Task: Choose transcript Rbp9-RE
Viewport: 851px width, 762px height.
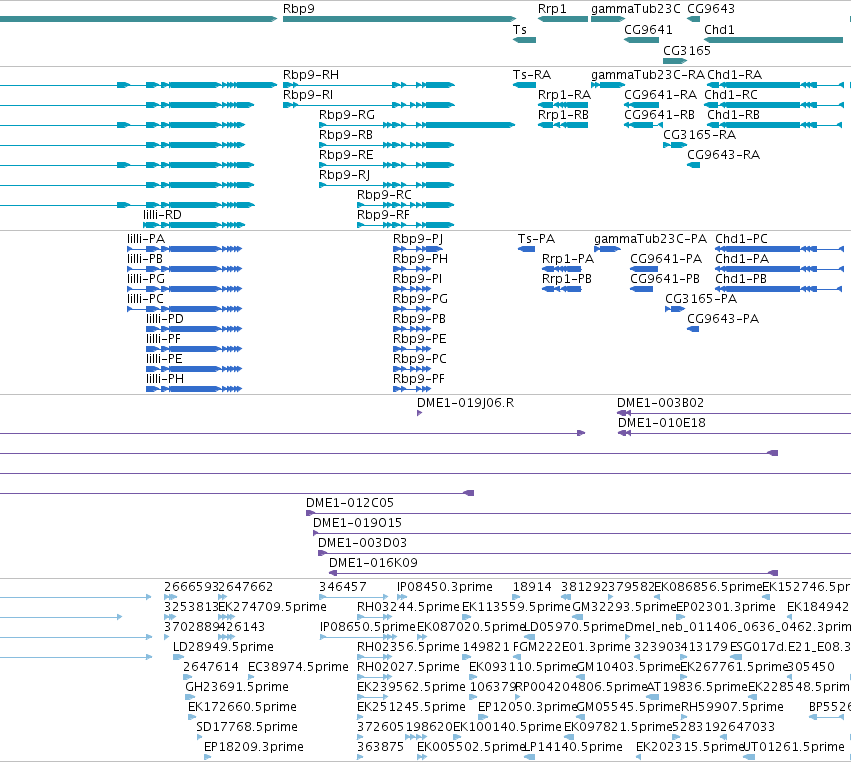Action: 346,155
